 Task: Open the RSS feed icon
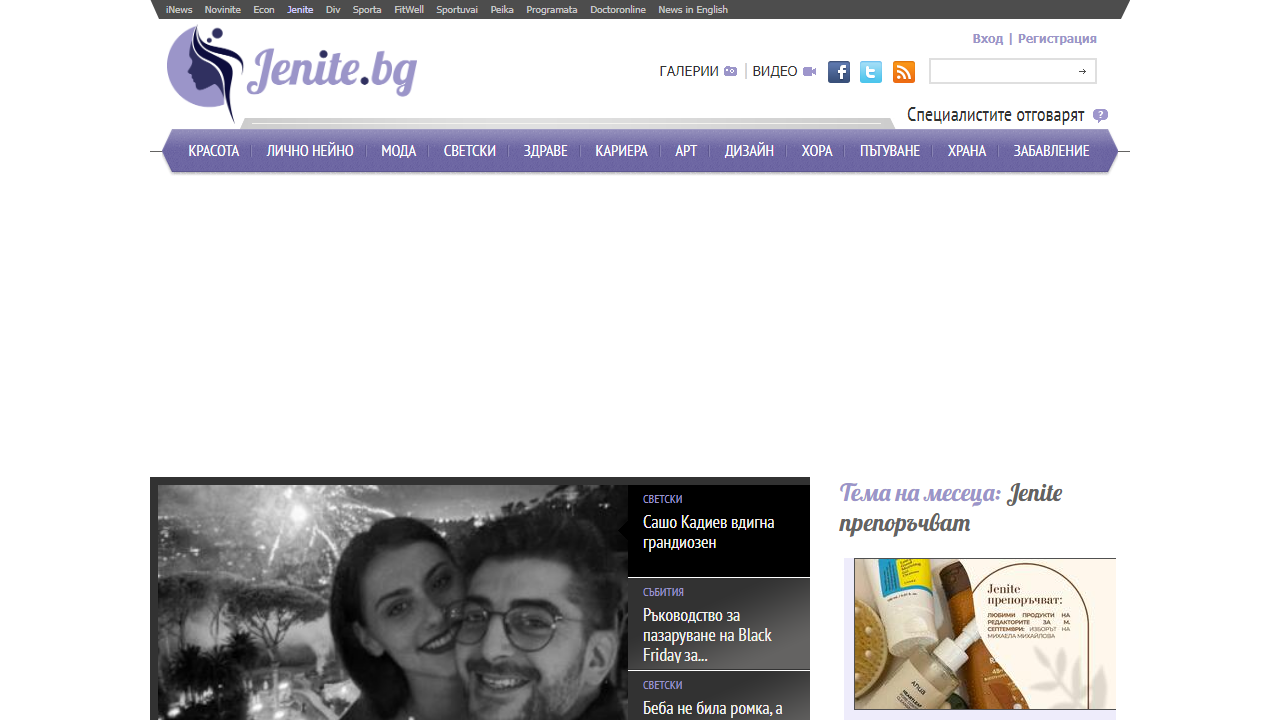pyautogui.click(x=904, y=72)
